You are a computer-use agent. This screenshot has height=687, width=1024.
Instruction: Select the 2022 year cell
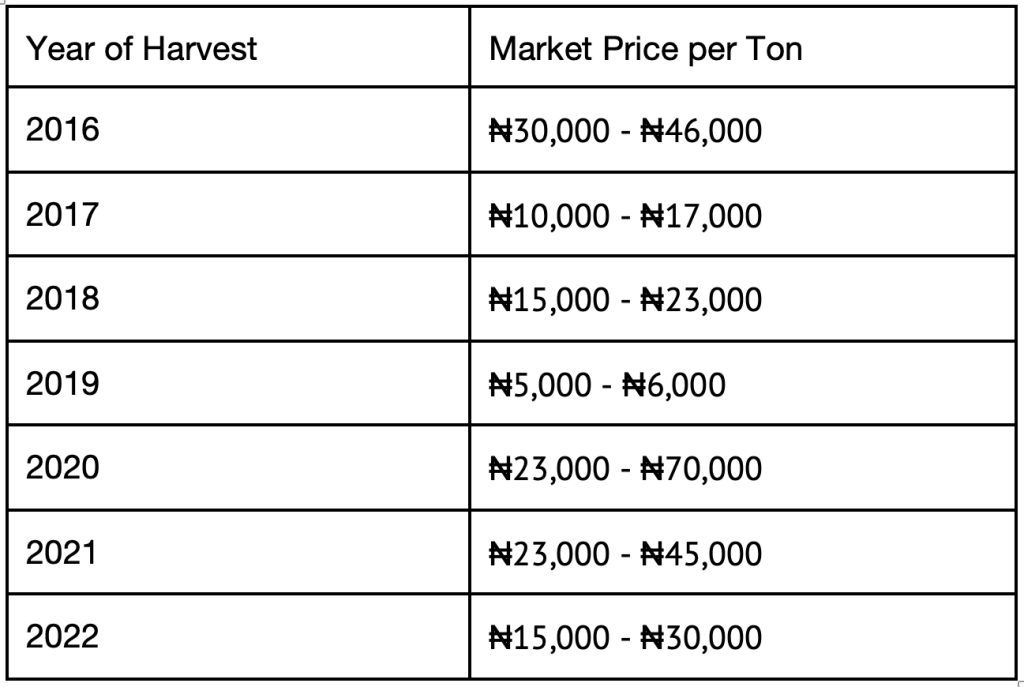[238, 637]
